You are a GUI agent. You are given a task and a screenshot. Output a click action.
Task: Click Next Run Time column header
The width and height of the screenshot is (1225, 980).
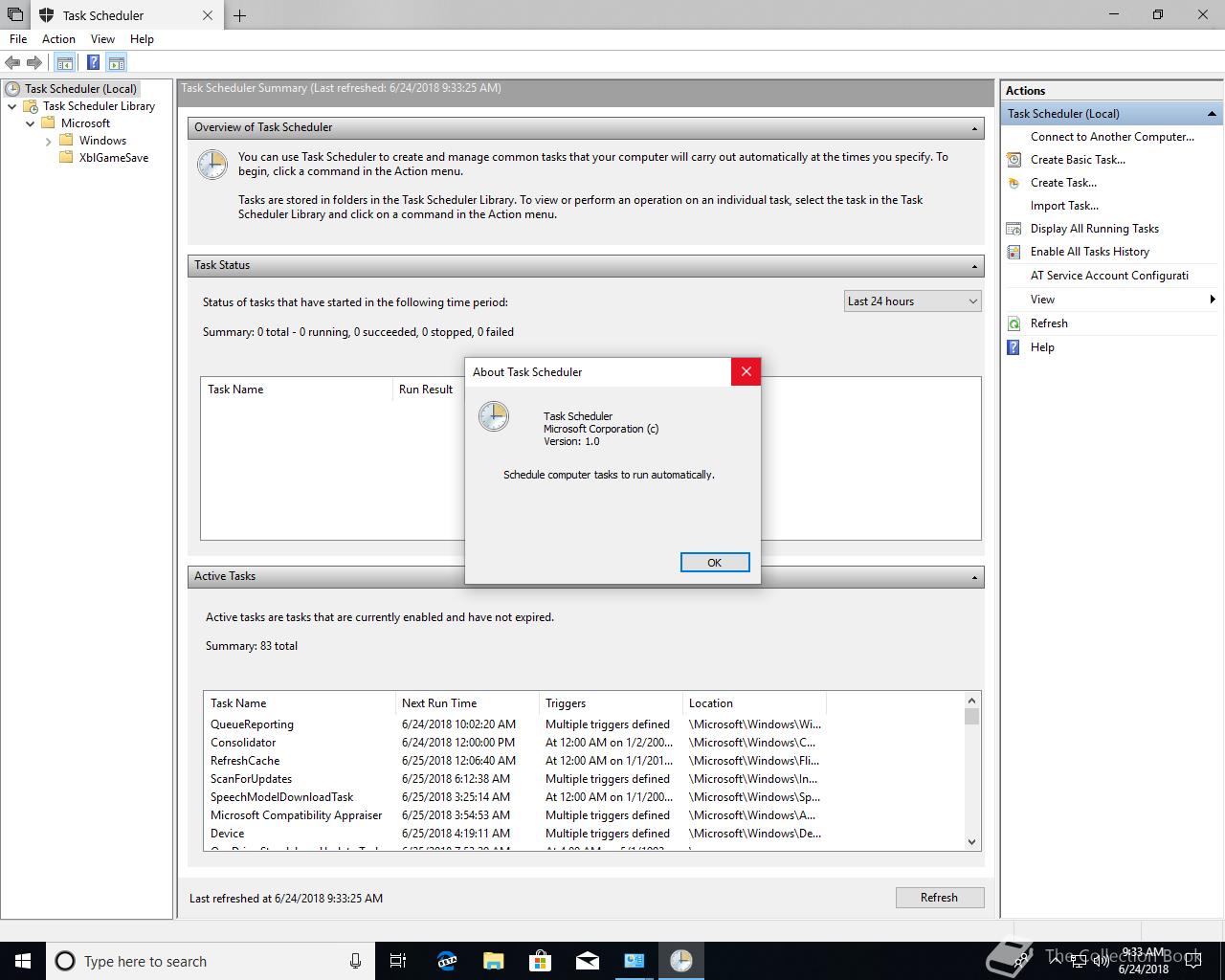(x=467, y=703)
